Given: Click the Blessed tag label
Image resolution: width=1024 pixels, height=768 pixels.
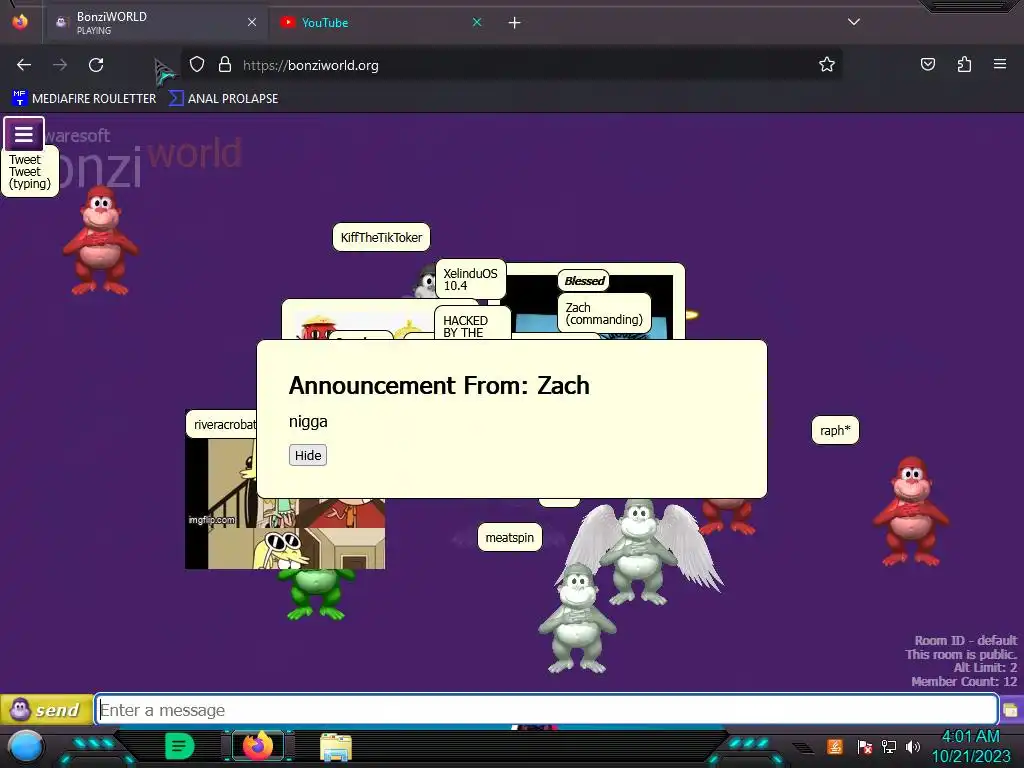Looking at the screenshot, I should tap(584, 281).
